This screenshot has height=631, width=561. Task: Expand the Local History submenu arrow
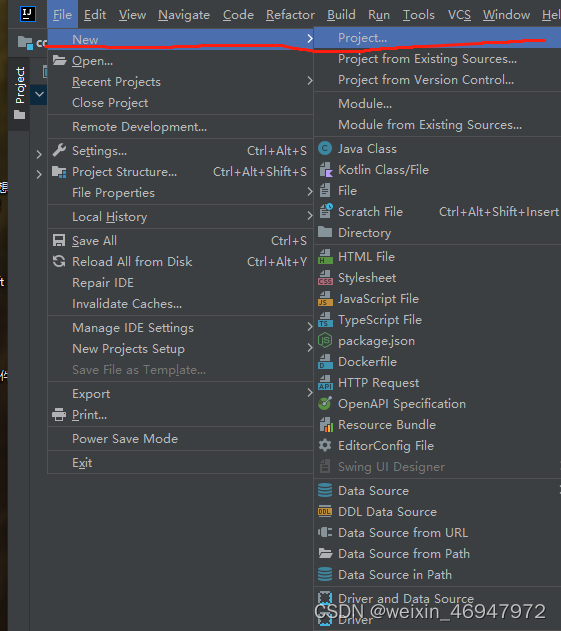(309, 216)
